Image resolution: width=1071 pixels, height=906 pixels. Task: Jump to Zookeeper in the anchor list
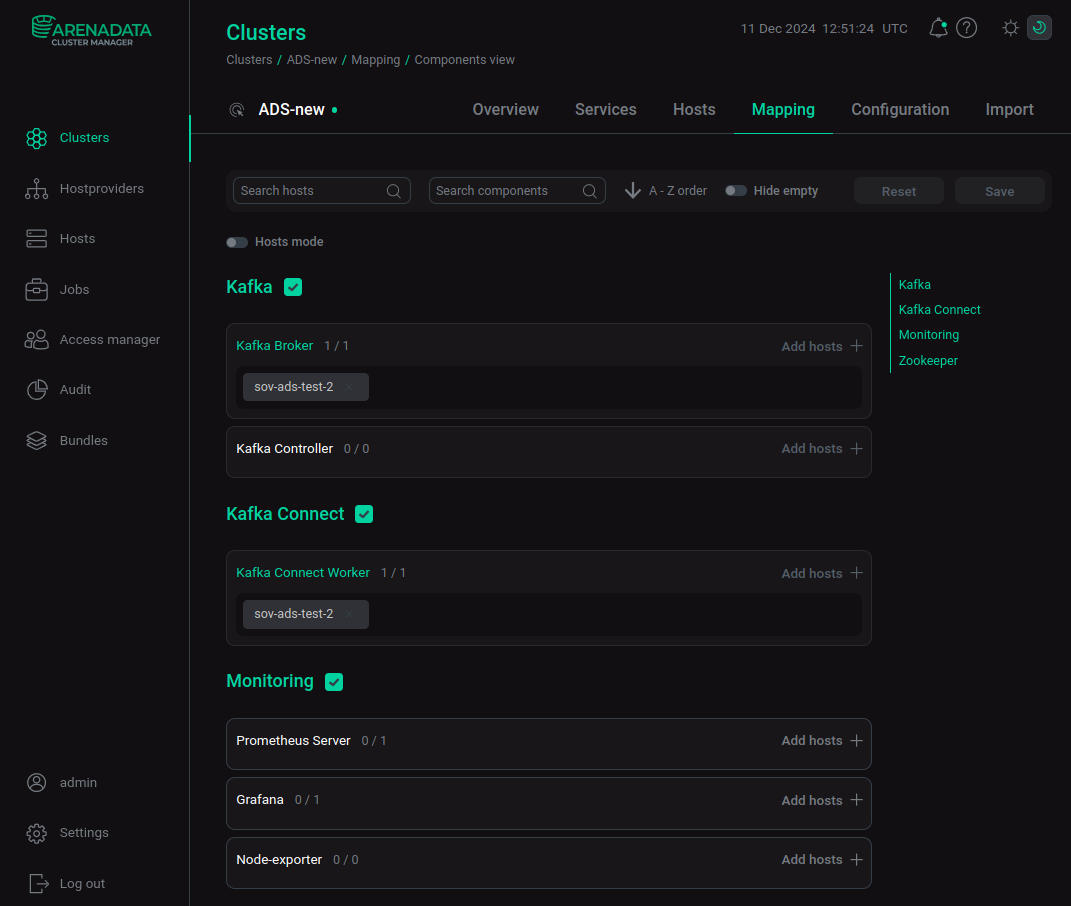(x=928, y=361)
